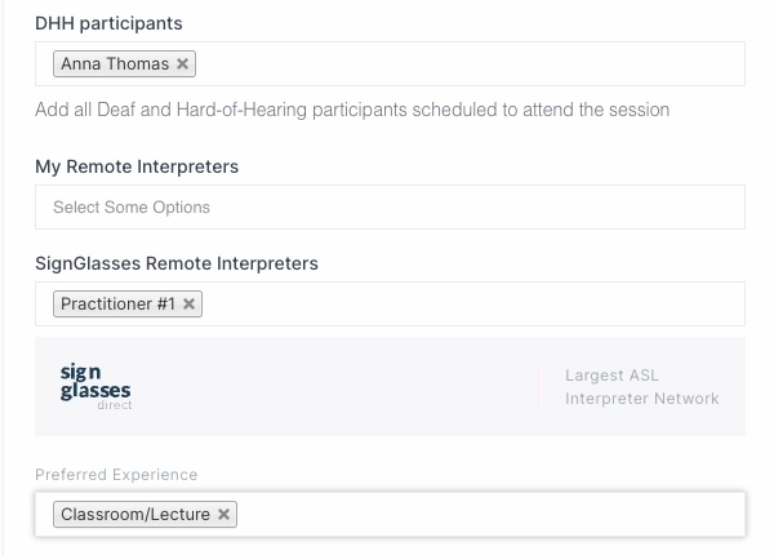Open My Remote Interpreters options field
The width and height of the screenshot is (772, 556).
pos(390,207)
